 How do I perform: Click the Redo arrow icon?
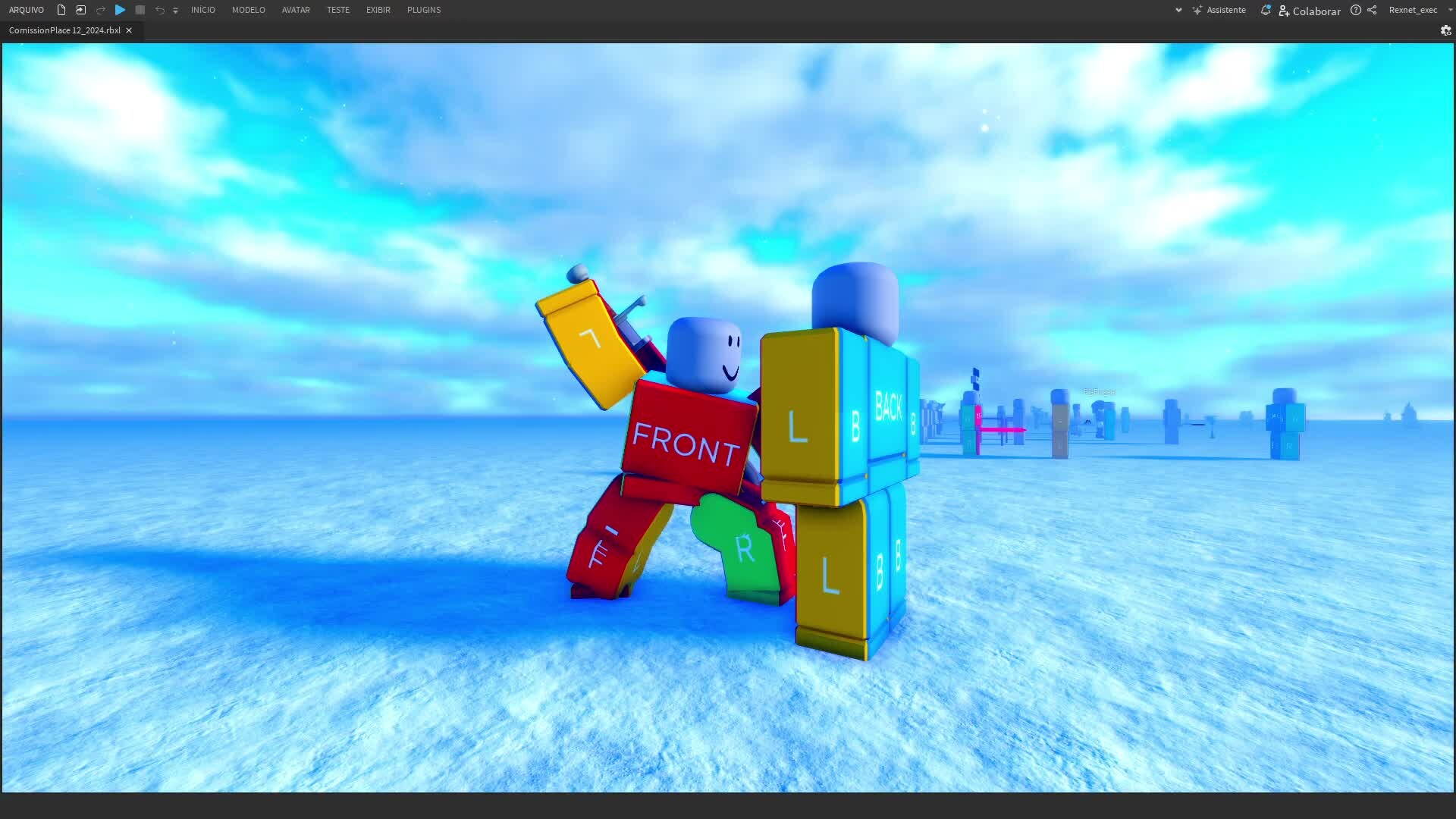click(x=101, y=10)
